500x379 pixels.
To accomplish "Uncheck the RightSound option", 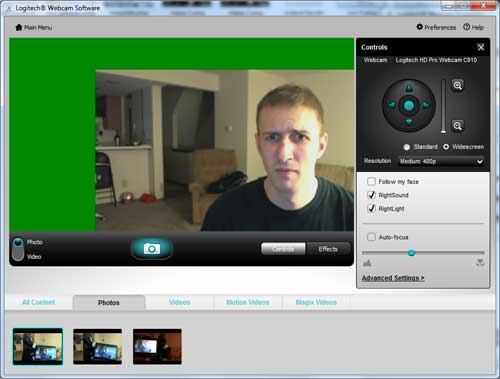I will tap(371, 195).
